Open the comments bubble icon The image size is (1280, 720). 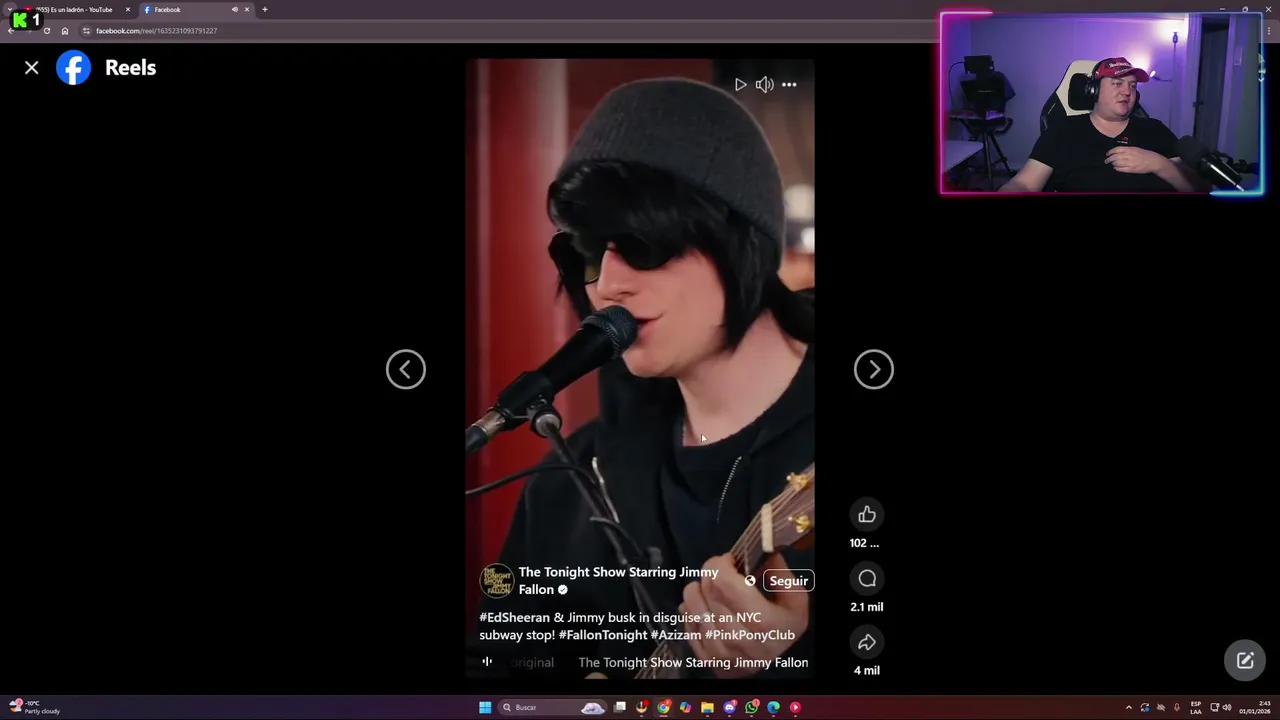[867, 579]
